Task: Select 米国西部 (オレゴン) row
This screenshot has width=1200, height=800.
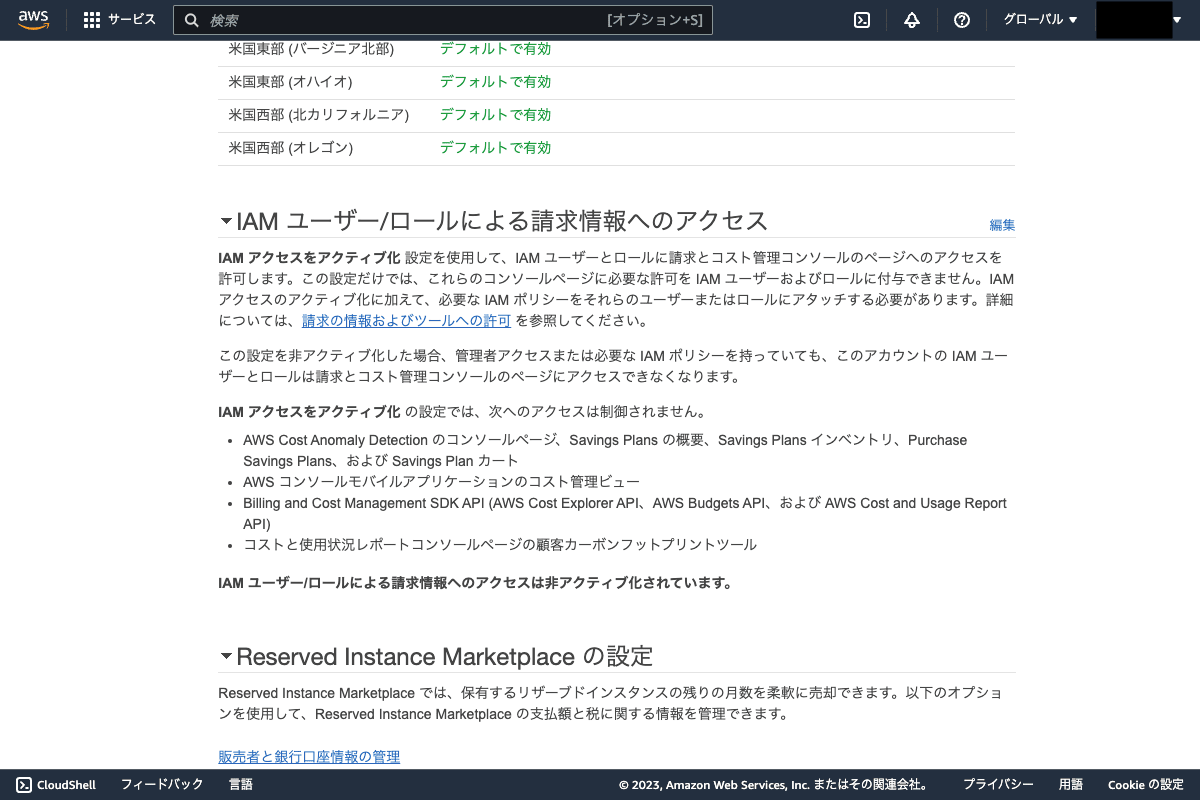Action: coord(616,148)
